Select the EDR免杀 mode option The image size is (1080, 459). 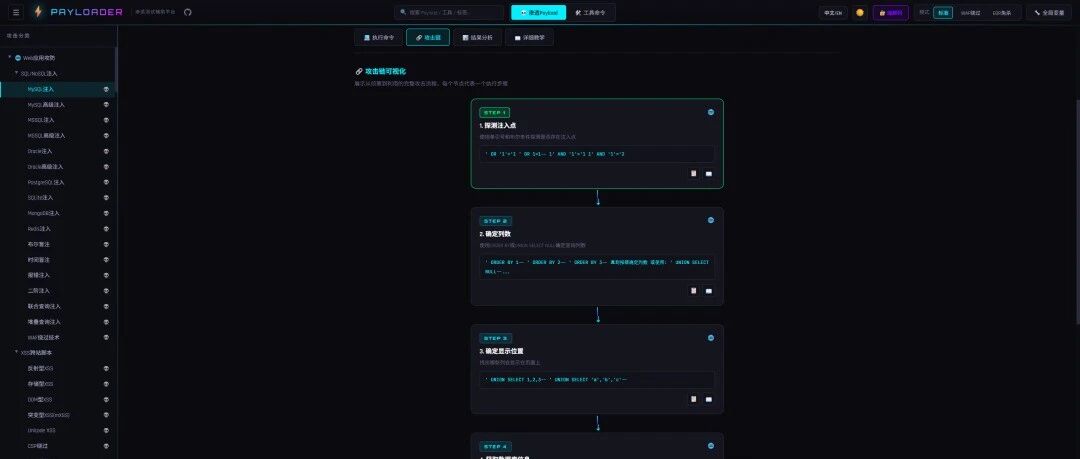click(1001, 12)
